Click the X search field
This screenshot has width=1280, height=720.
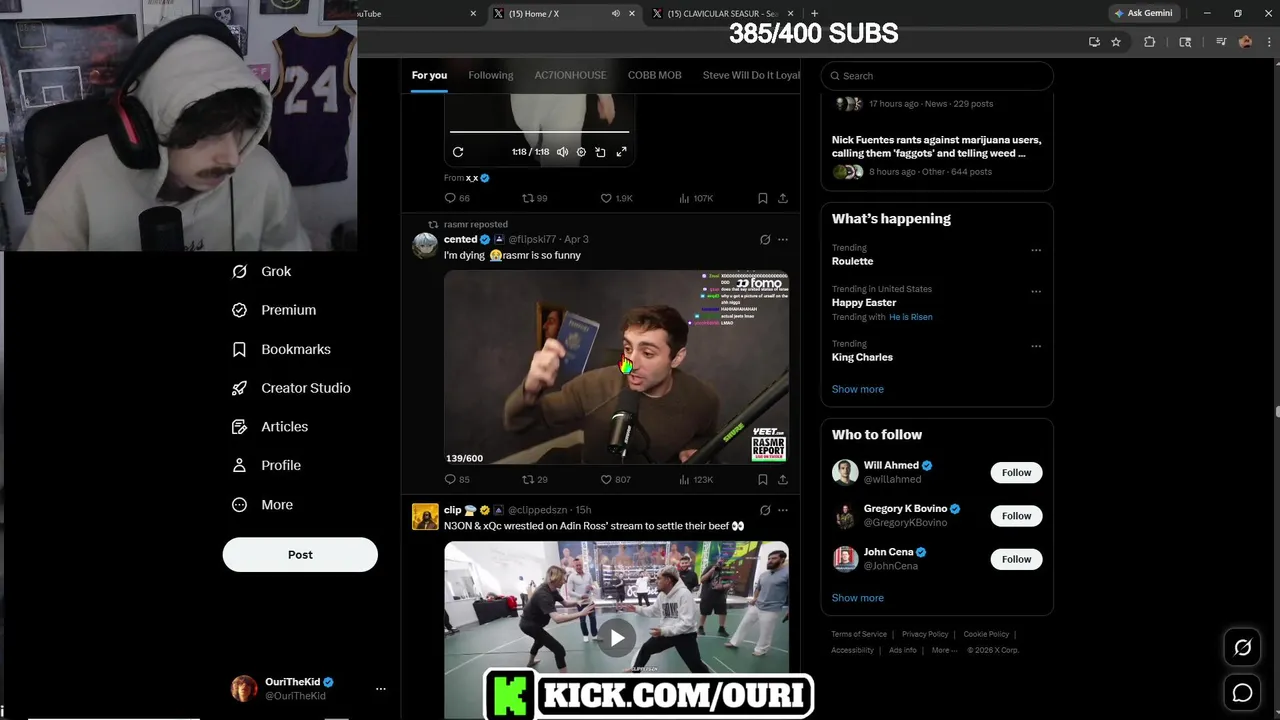point(937,76)
